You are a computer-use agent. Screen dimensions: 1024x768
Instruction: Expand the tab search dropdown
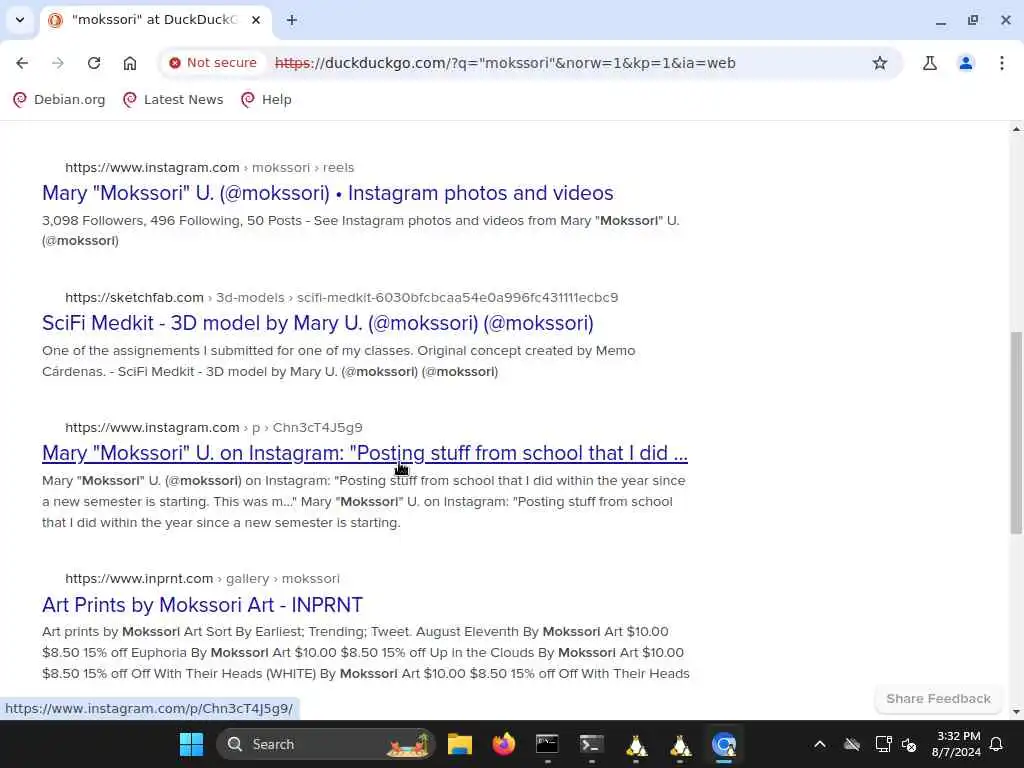(x=20, y=20)
